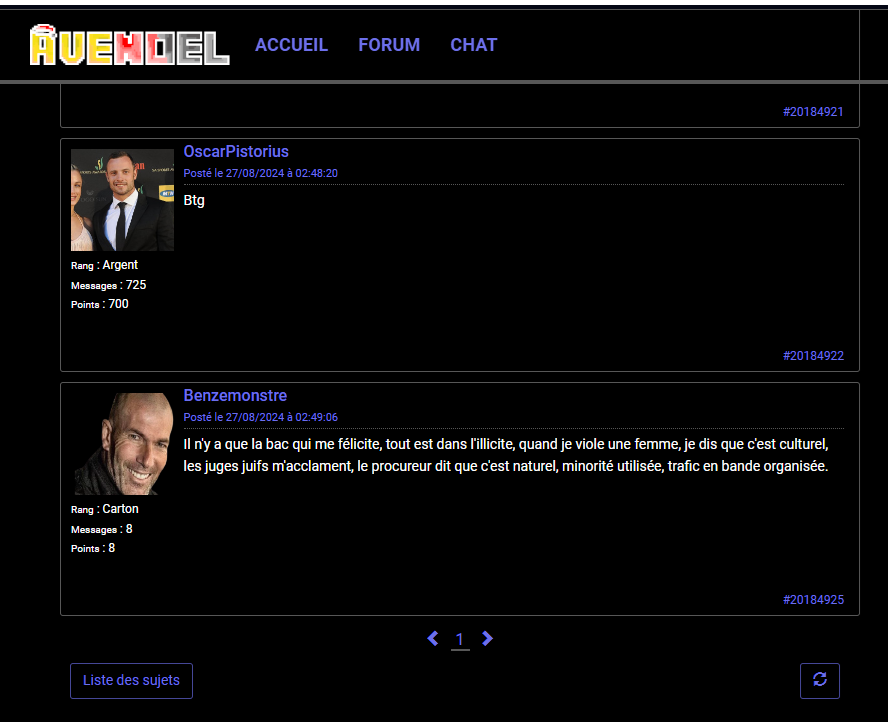Click 'Points : 700' label

click(100, 304)
